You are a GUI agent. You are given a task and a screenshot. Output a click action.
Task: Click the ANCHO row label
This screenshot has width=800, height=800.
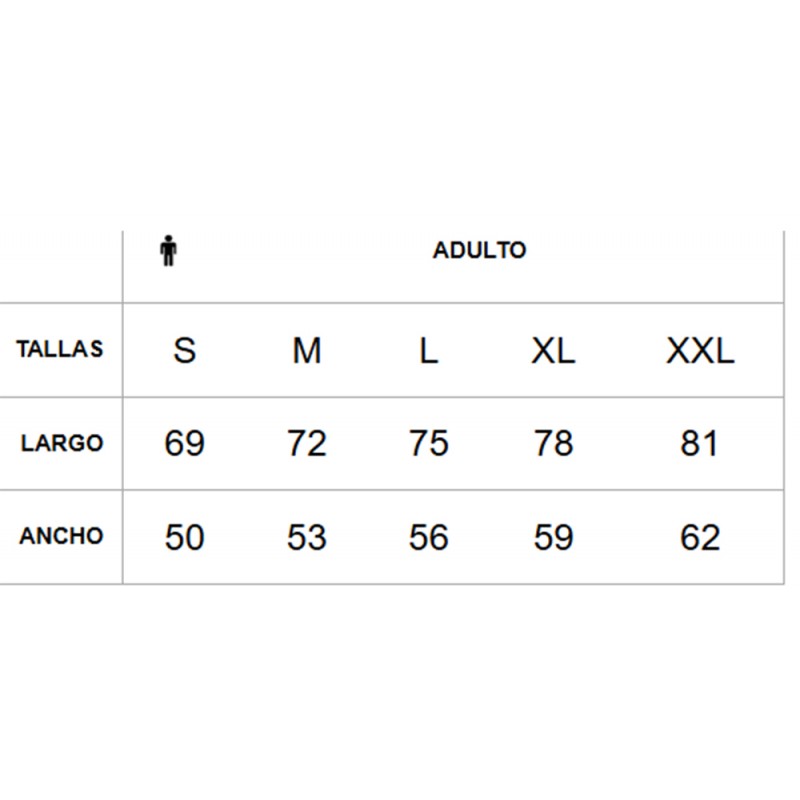tap(61, 536)
